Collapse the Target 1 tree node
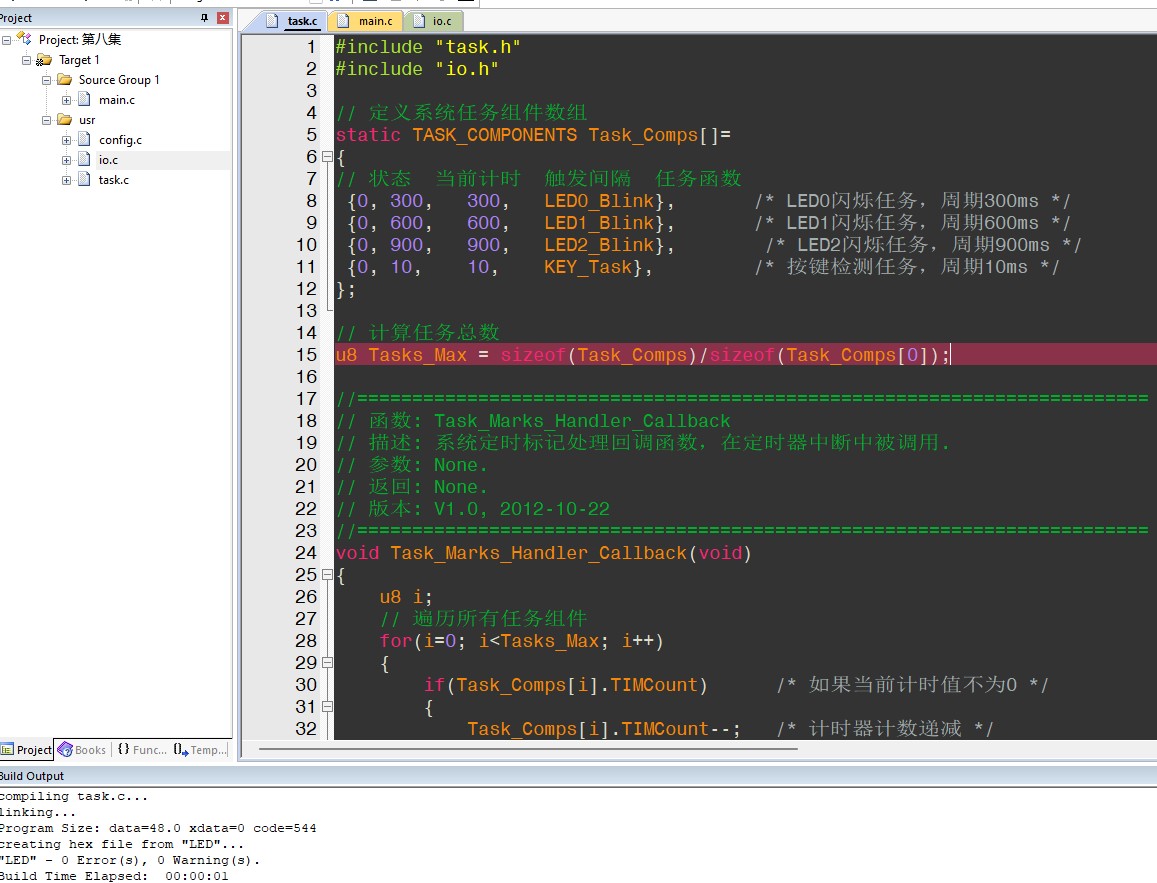 click(x=27, y=60)
